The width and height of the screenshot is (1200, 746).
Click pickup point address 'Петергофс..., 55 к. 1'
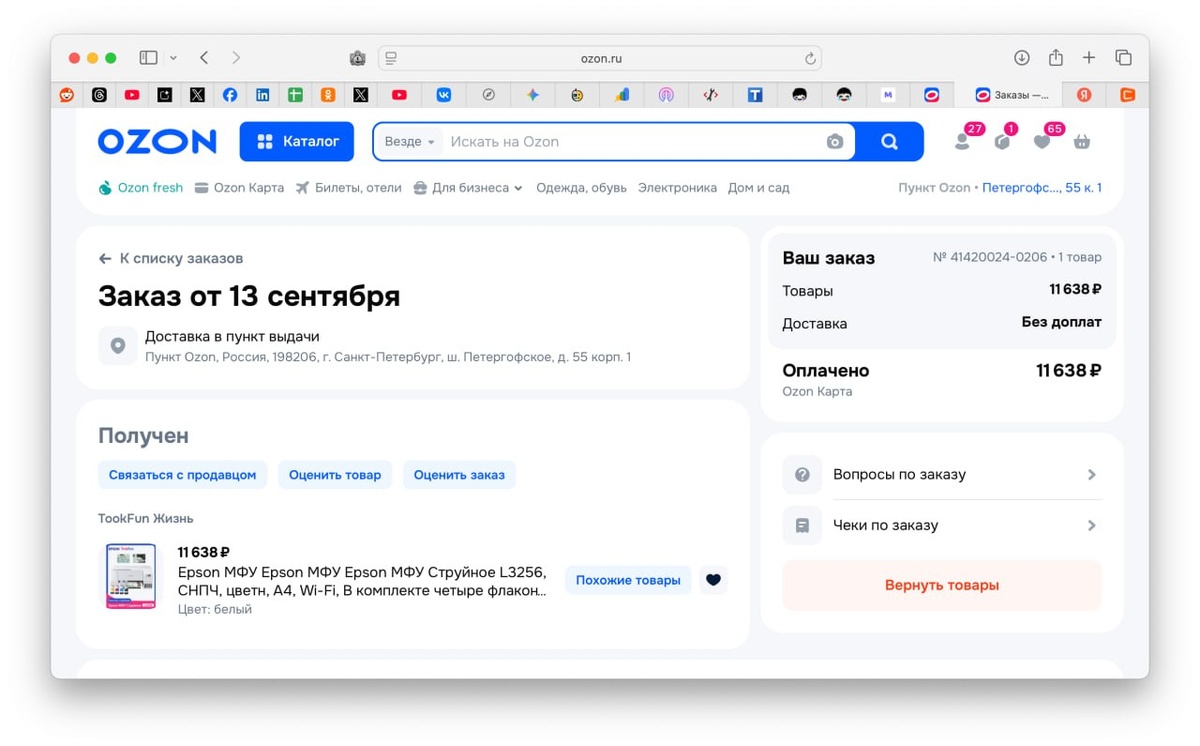tap(1042, 188)
